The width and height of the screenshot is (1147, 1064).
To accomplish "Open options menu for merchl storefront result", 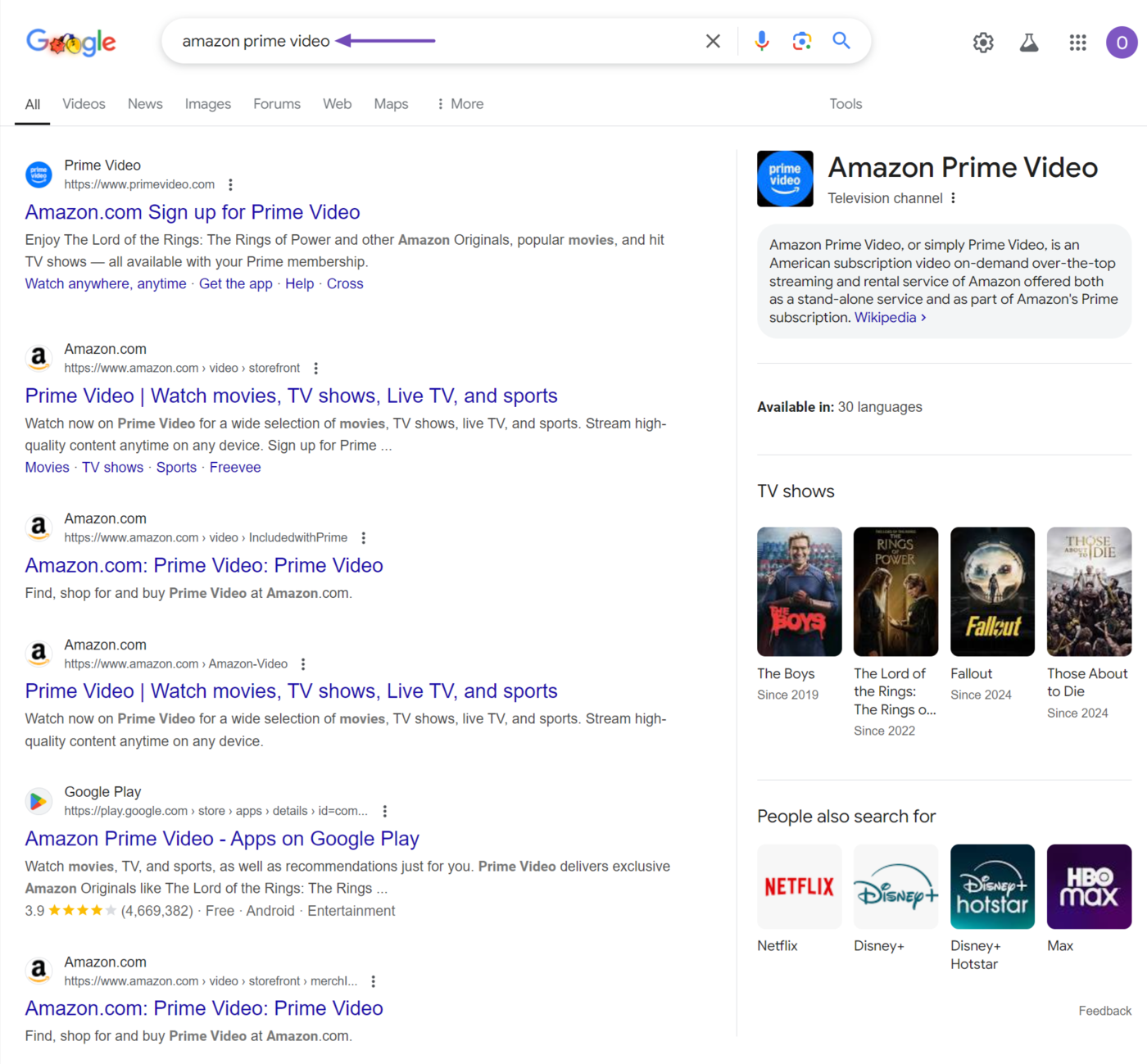I will coord(374,981).
